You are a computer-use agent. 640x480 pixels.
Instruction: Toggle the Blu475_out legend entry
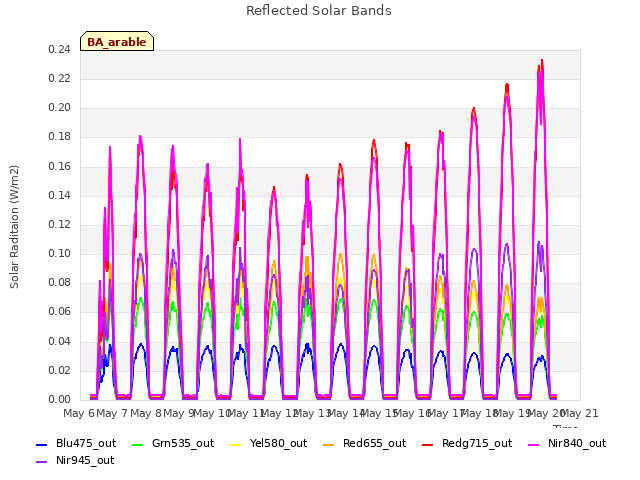coord(76,443)
